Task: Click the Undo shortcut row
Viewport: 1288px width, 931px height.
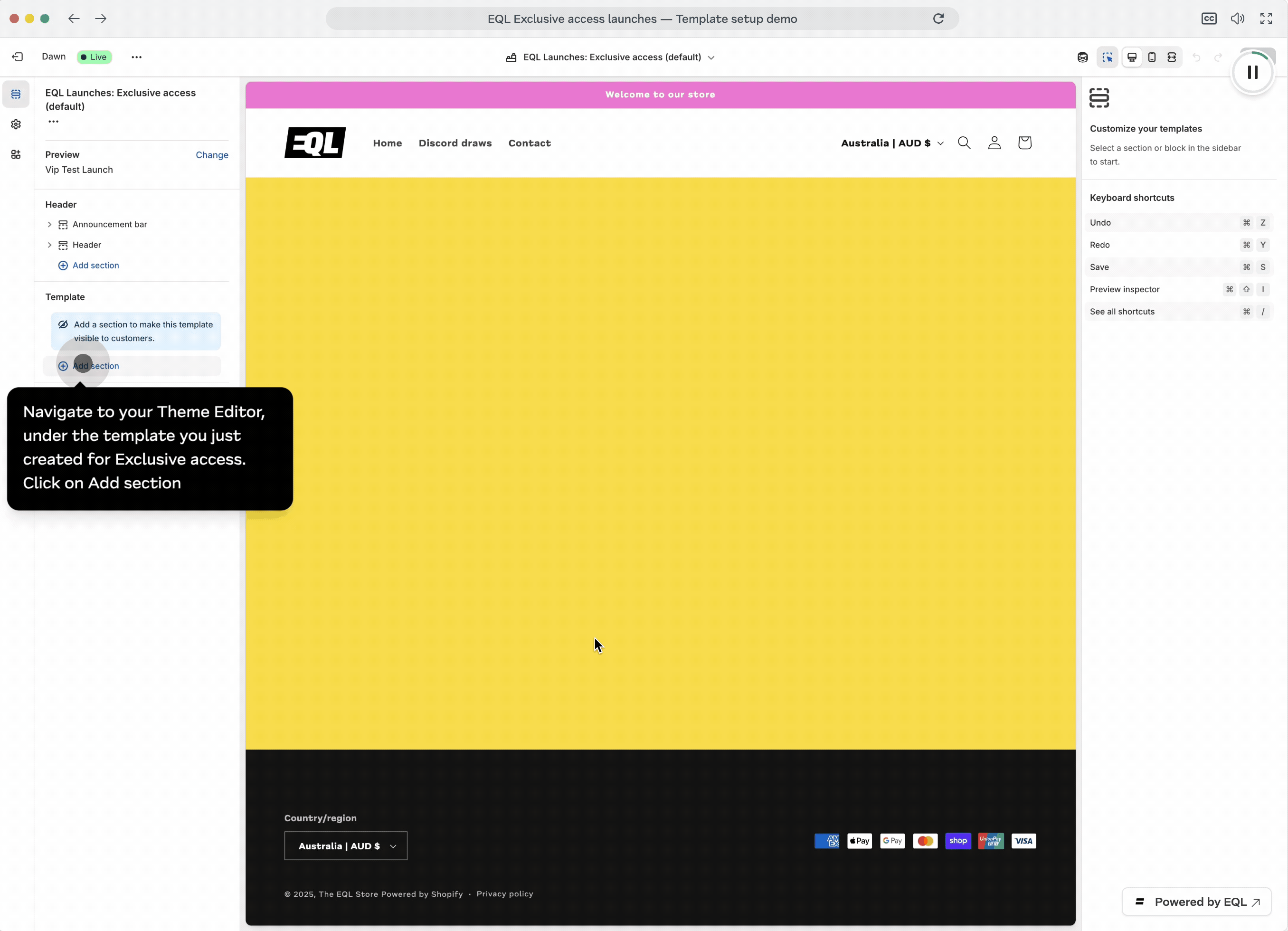Action: pos(1179,223)
